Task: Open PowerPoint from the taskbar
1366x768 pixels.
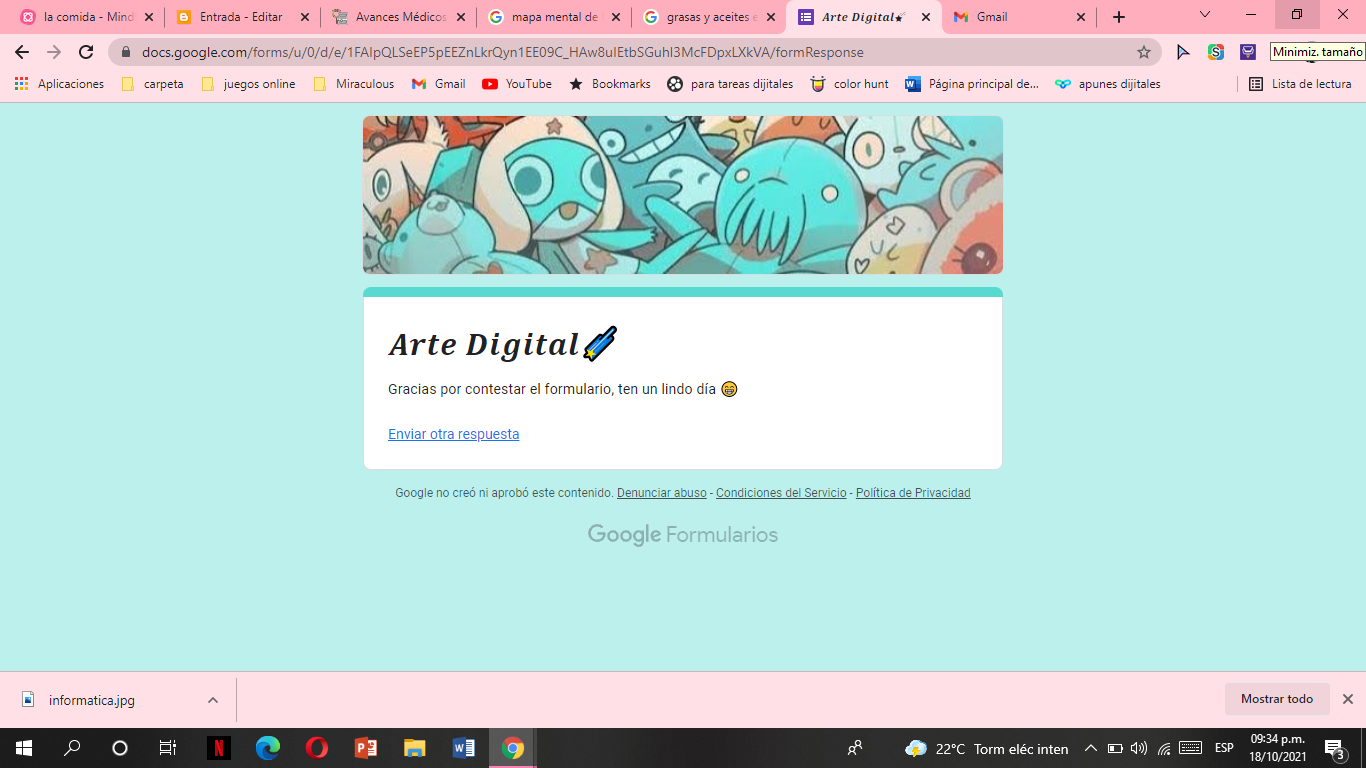Action: (x=366, y=748)
